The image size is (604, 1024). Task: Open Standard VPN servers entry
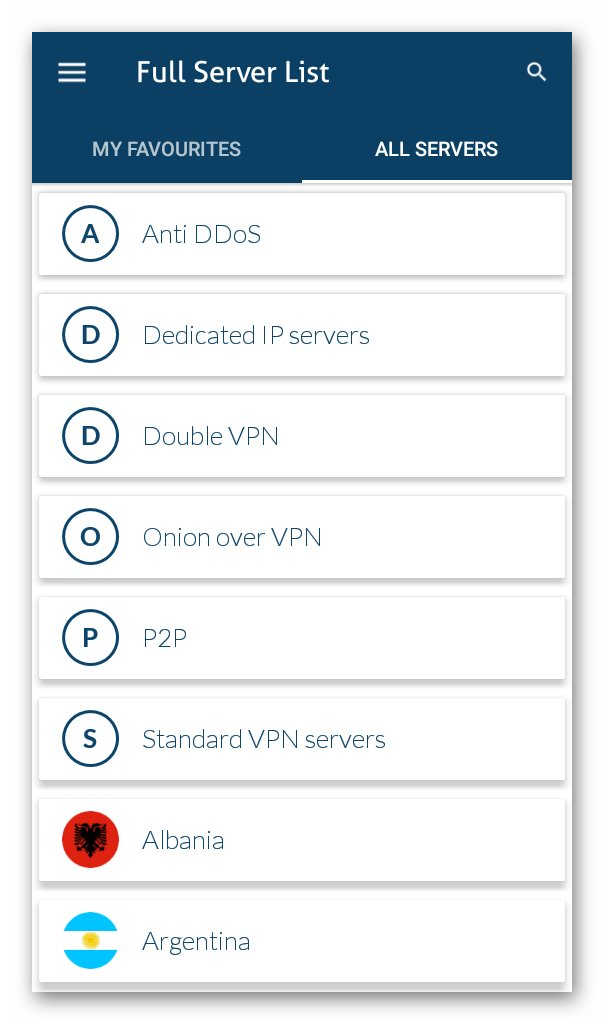coord(302,739)
